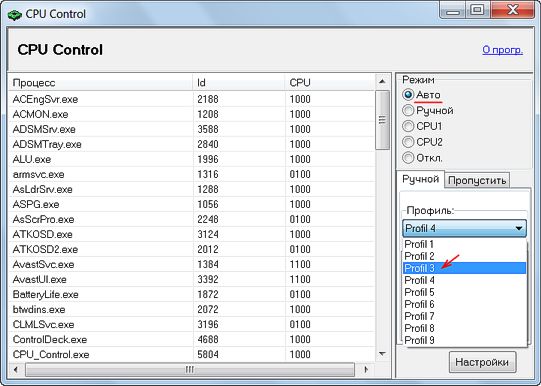
Task: Maximize the CPU Control window
Action: pos(478,10)
